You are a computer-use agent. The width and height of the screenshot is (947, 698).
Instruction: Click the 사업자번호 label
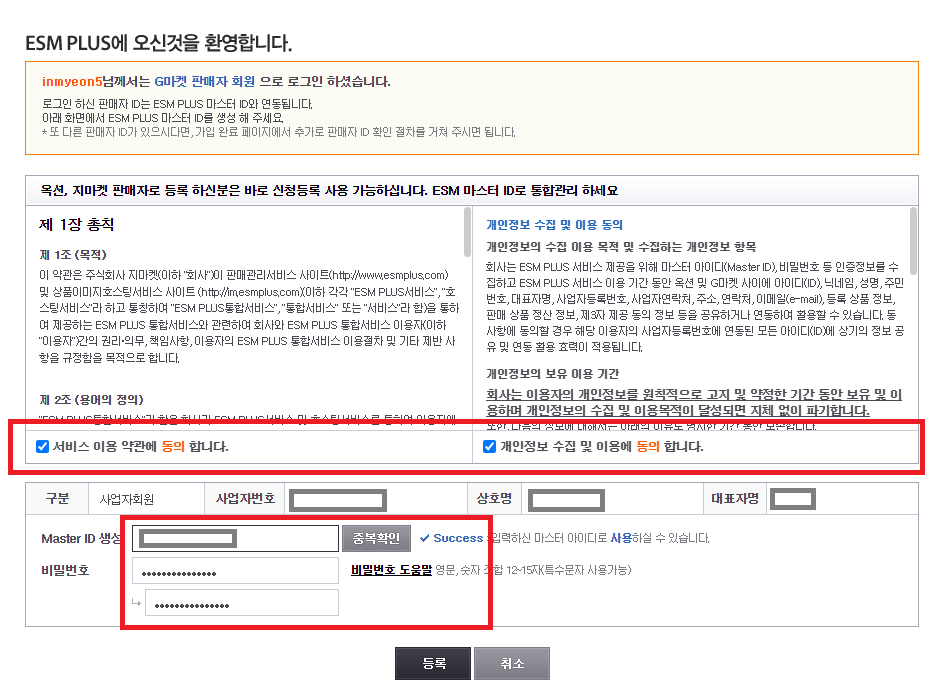coord(246,499)
